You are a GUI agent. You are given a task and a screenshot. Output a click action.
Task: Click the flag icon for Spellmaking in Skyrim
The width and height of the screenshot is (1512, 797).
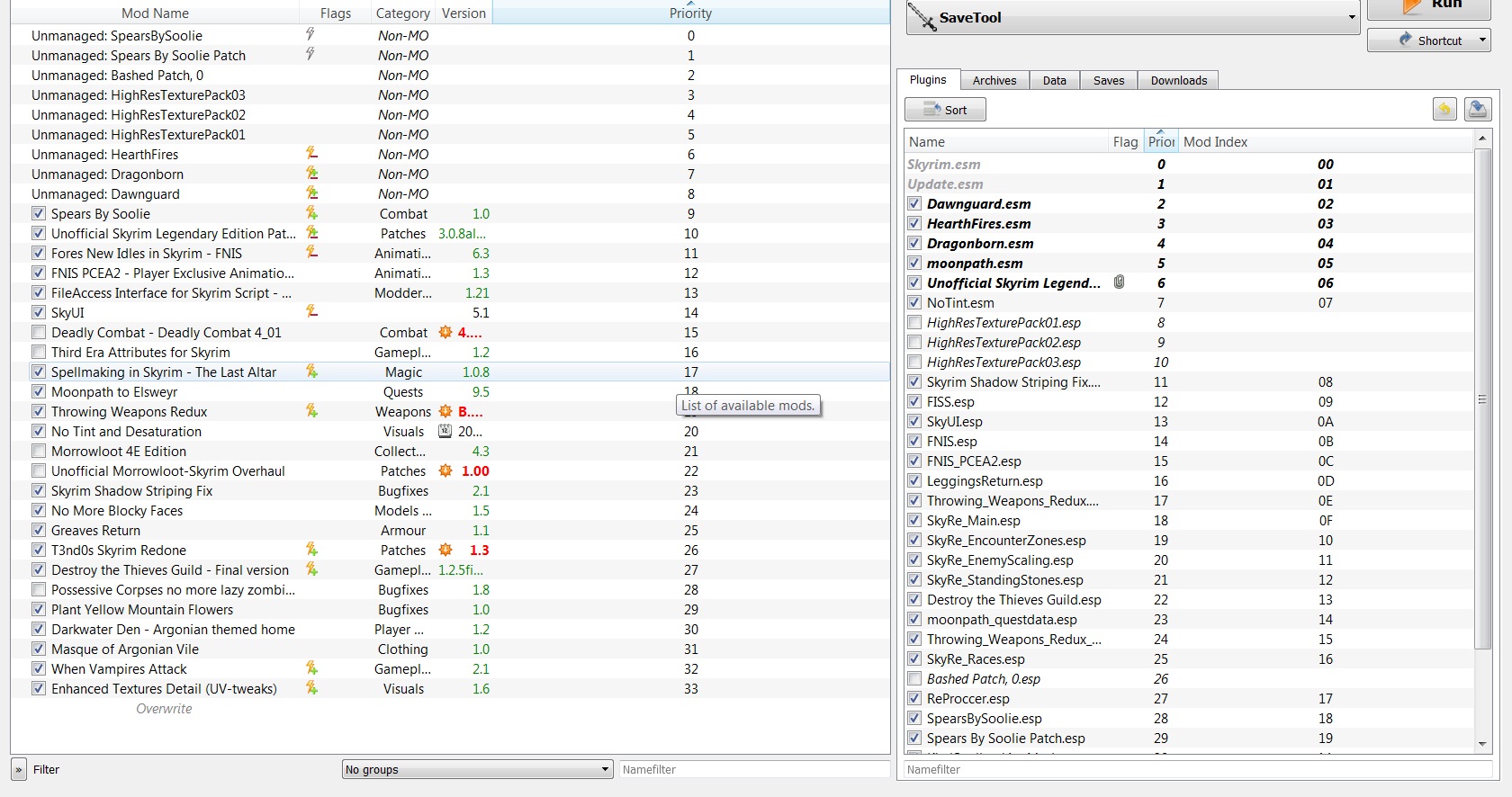pyautogui.click(x=311, y=372)
